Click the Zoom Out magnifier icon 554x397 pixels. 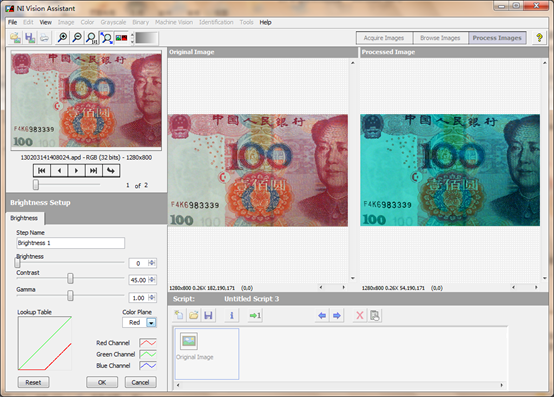tap(77, 37)
